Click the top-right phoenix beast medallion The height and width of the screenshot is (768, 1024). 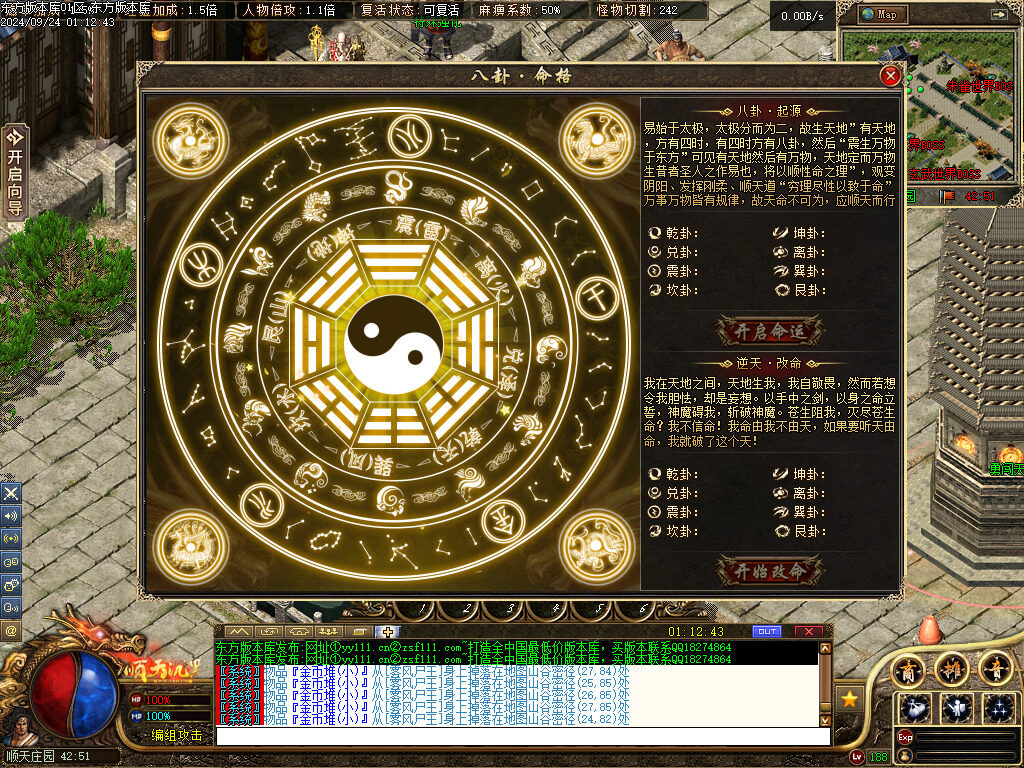tap(596, 140)
